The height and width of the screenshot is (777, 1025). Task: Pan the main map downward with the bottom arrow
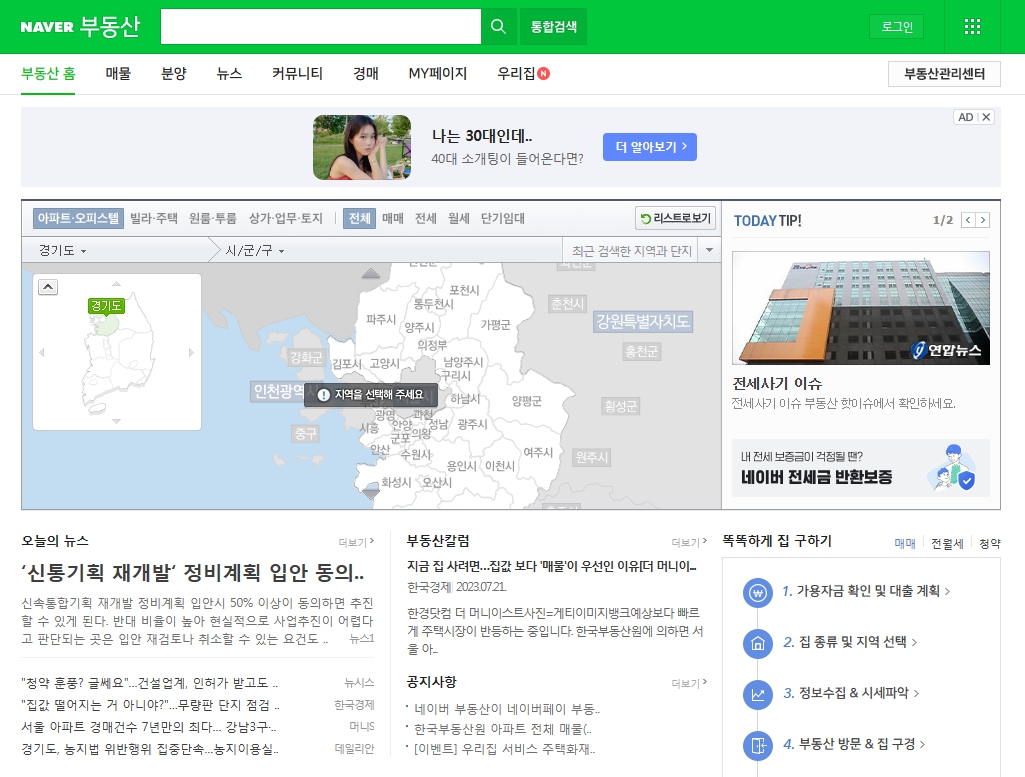pyautogui.click(x=371, y=493)
